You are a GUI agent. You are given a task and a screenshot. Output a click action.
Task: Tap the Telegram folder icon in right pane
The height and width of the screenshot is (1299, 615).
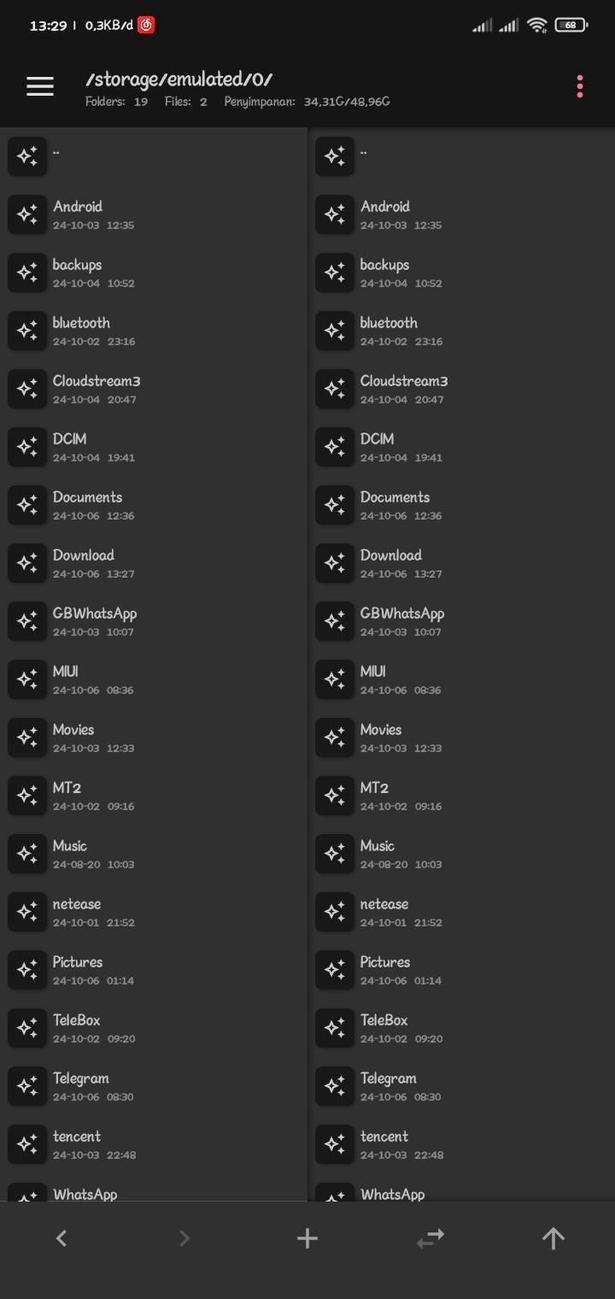coord(334,1085)
